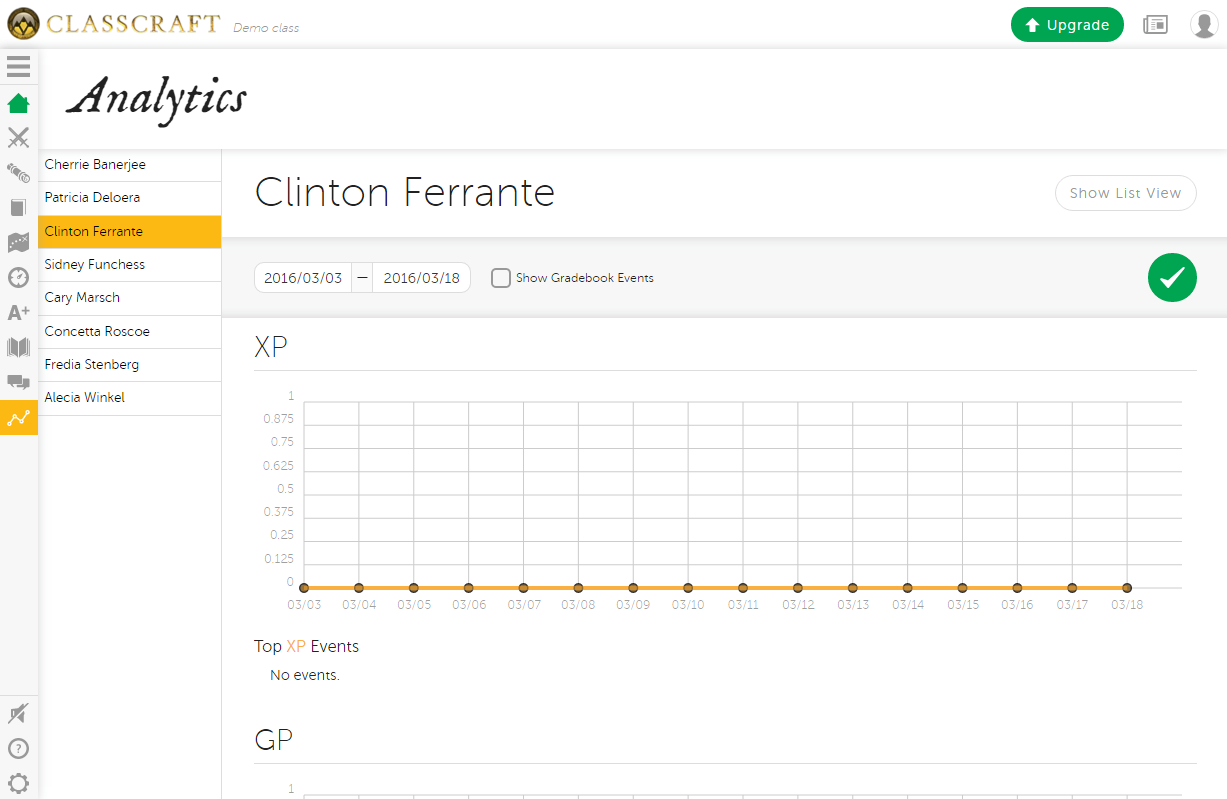Image resolution: width=1227 pixels, height=799 pixels.
Task: Open the end date 2016/03/18 picker
Action: [421, 278]
